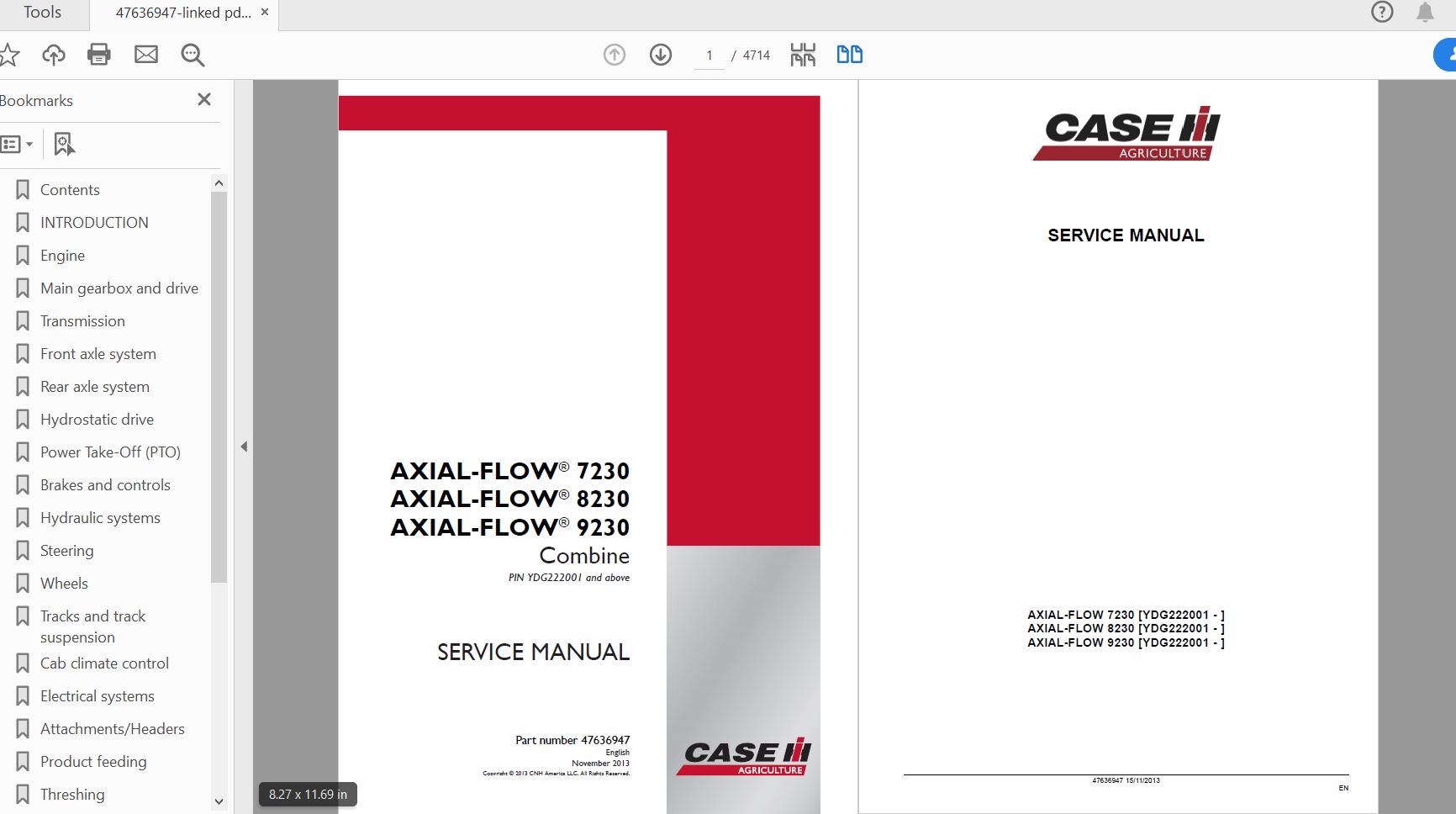Image resolution: width=1456 pixels, height=814 pixels.
Task: Open the Threshing bookmark
Action: 72,795
